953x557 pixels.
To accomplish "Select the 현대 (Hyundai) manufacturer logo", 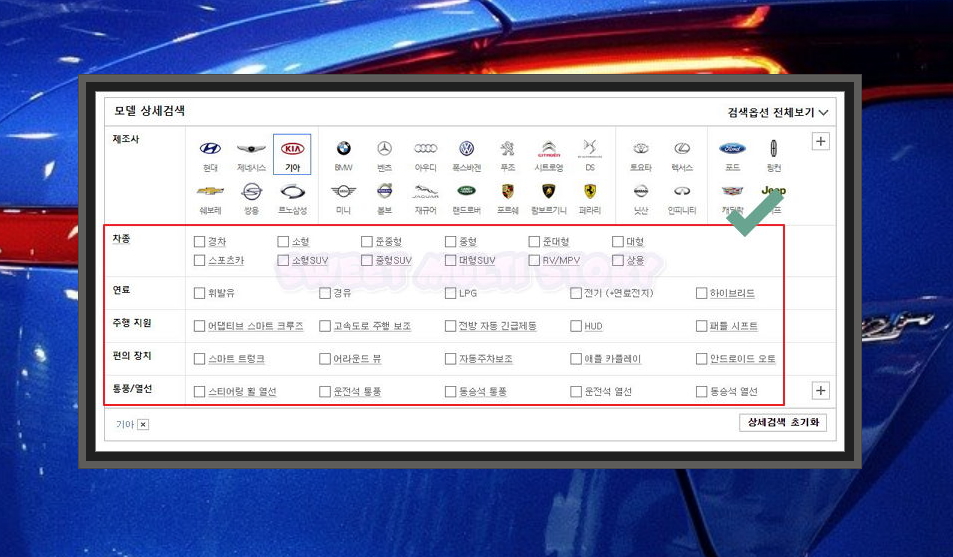I will coord(210,148).
